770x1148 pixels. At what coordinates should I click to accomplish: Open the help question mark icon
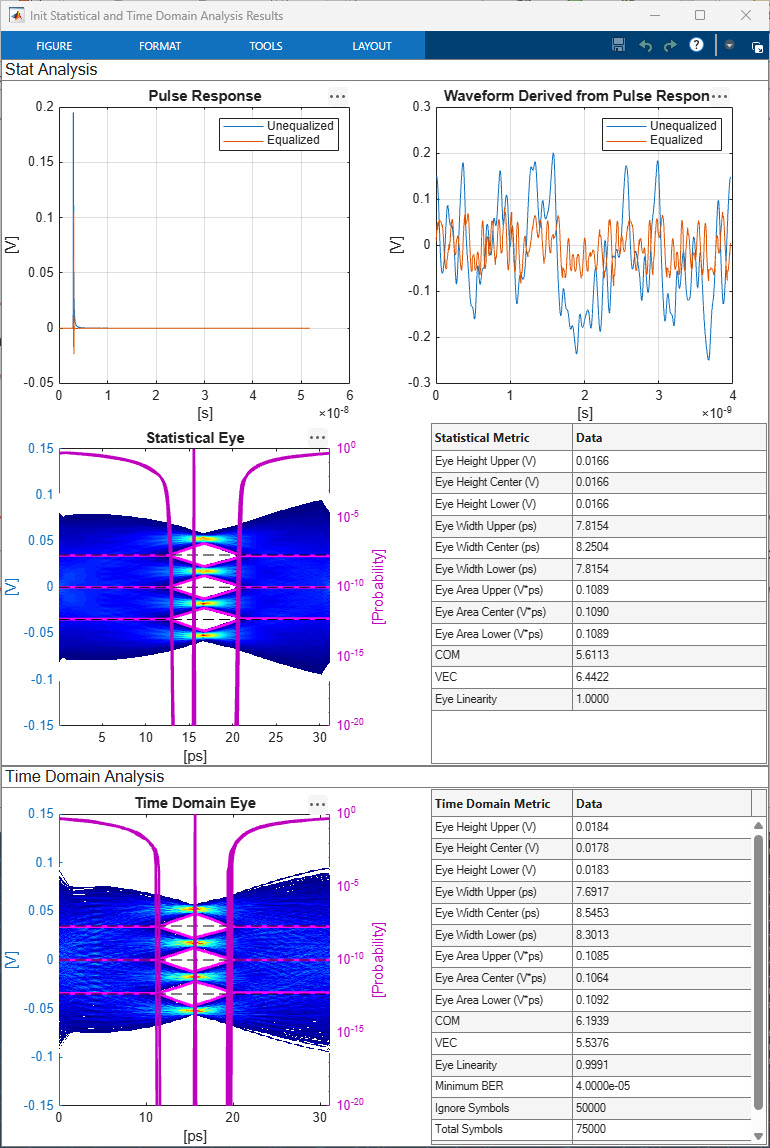696,45
